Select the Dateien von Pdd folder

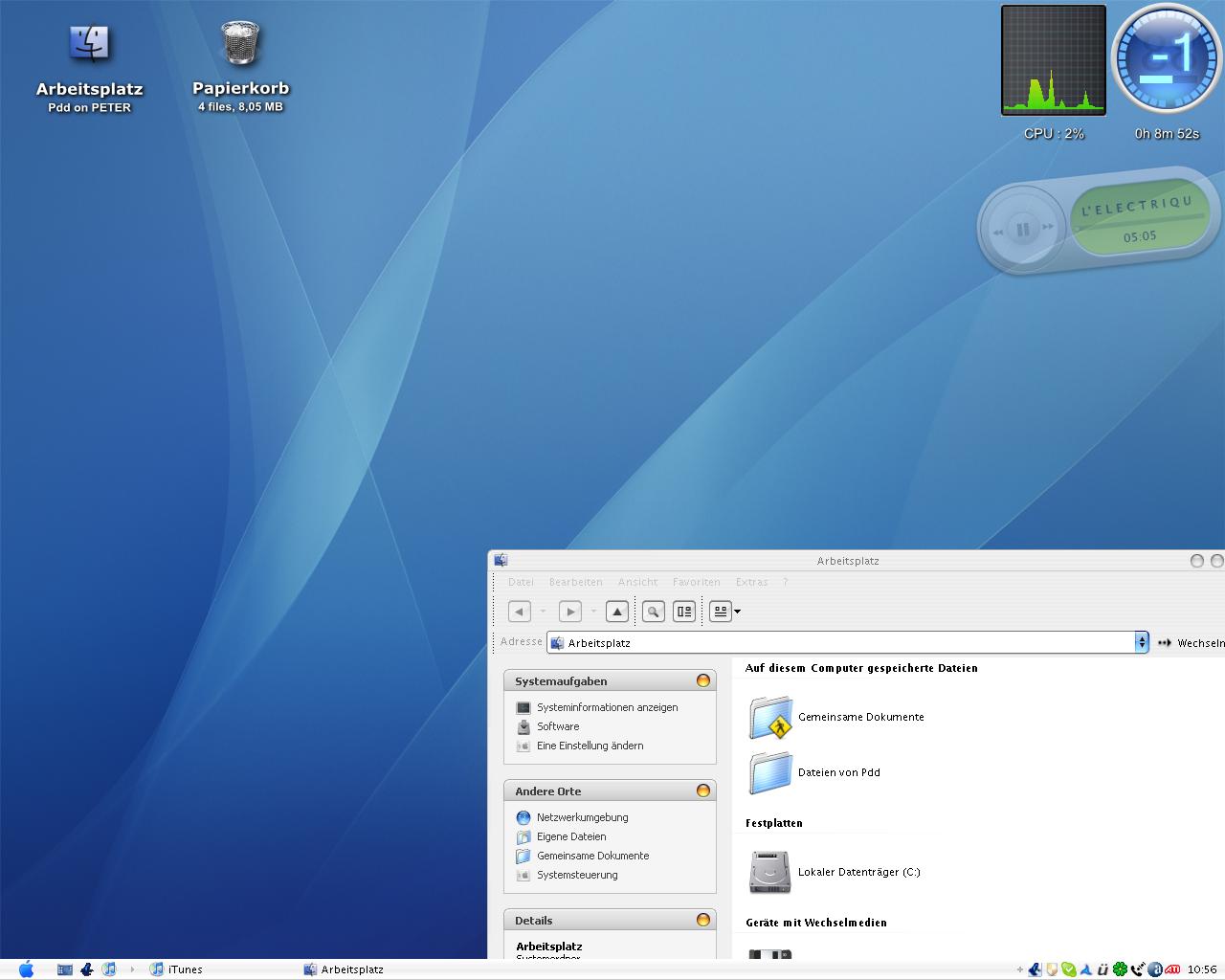coord(770,772)
